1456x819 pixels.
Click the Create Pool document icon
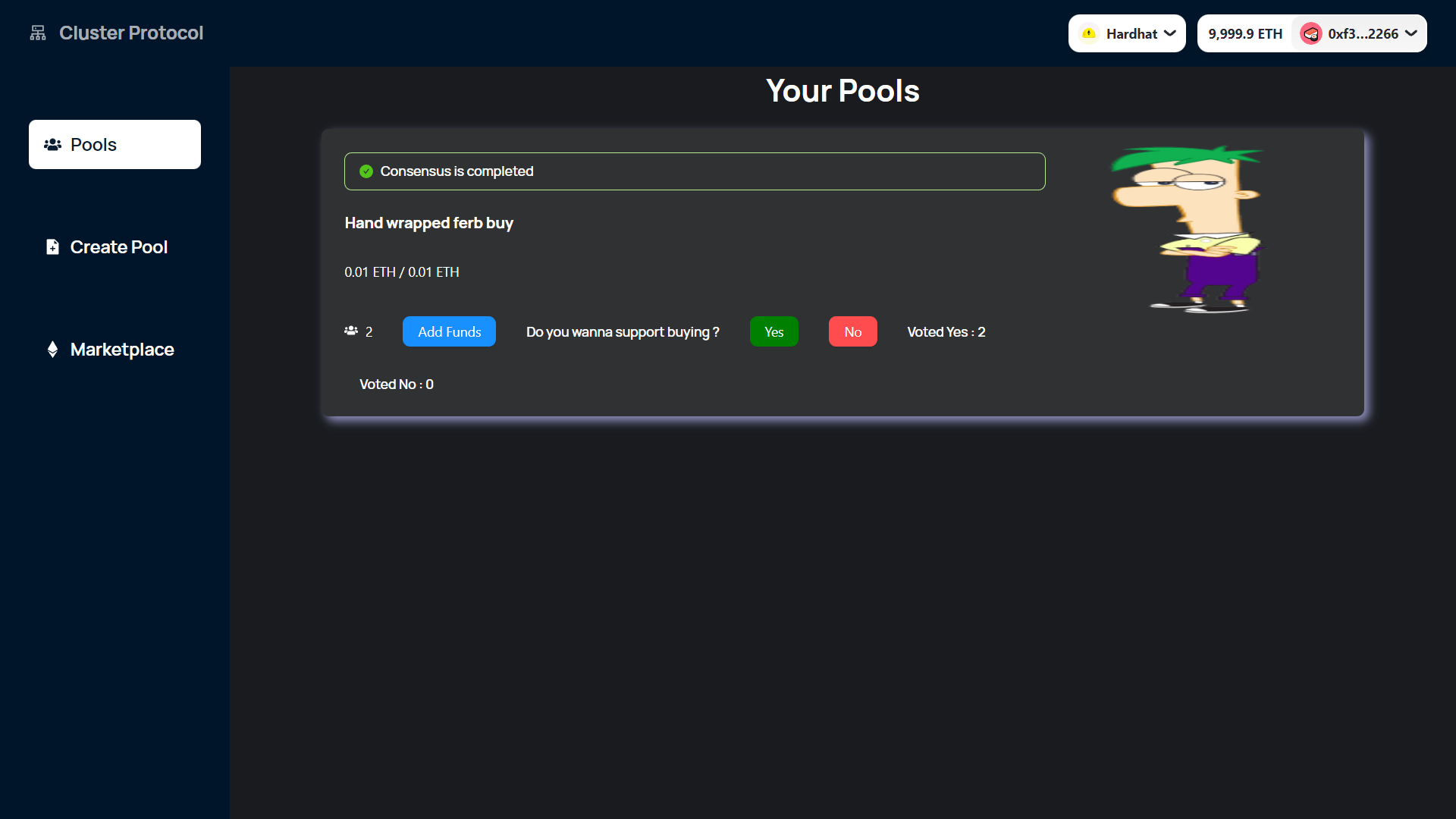(x=52, y=247)
